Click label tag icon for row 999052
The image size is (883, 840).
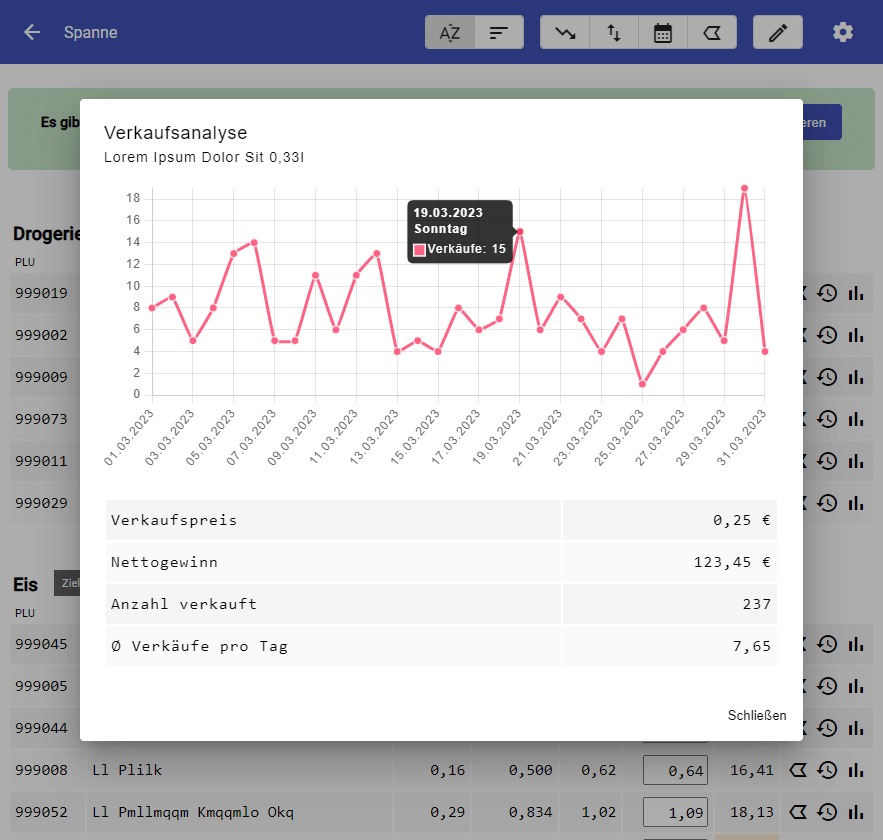tap(798, 812)
